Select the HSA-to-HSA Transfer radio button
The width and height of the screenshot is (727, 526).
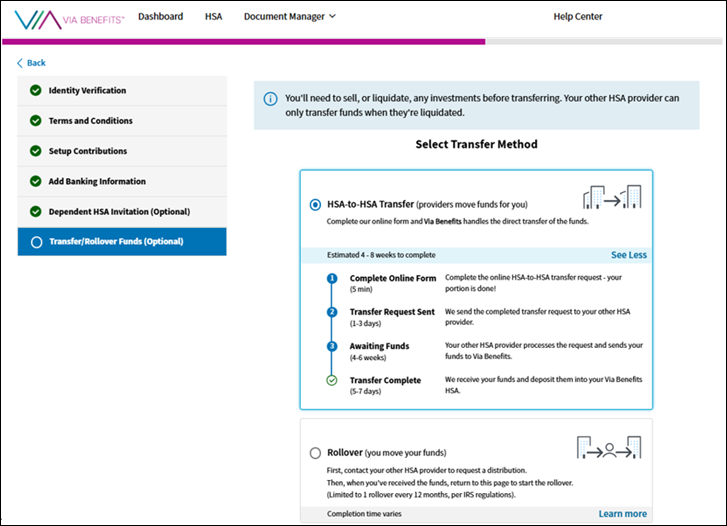point(315,205)
